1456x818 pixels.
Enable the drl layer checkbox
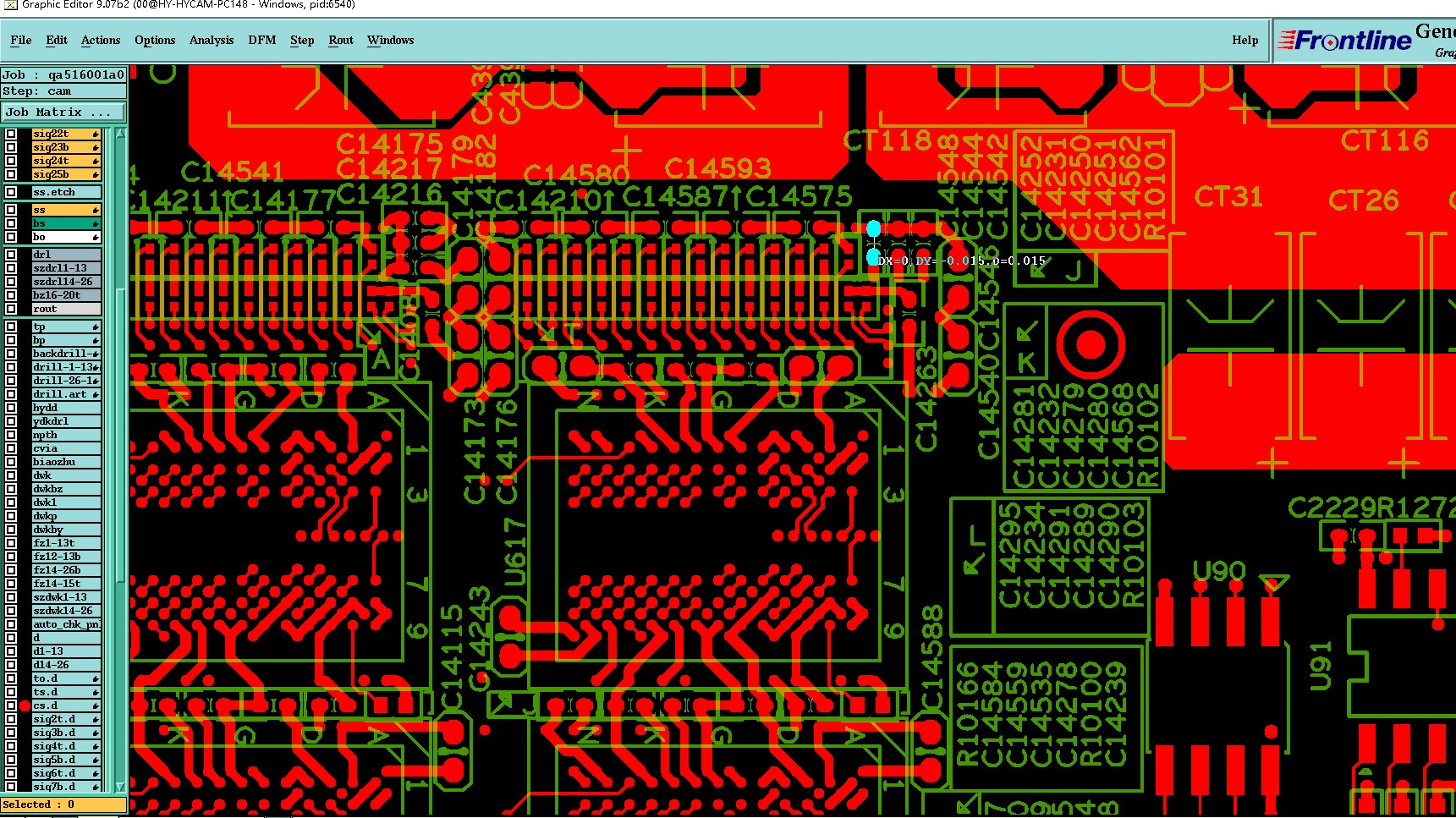(x=11, y=255)
